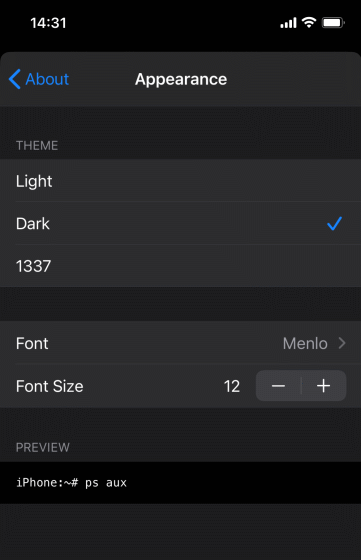The image size is (361, 560).
Task: Tap the Font Size label row
Action: tap(180, 386)
